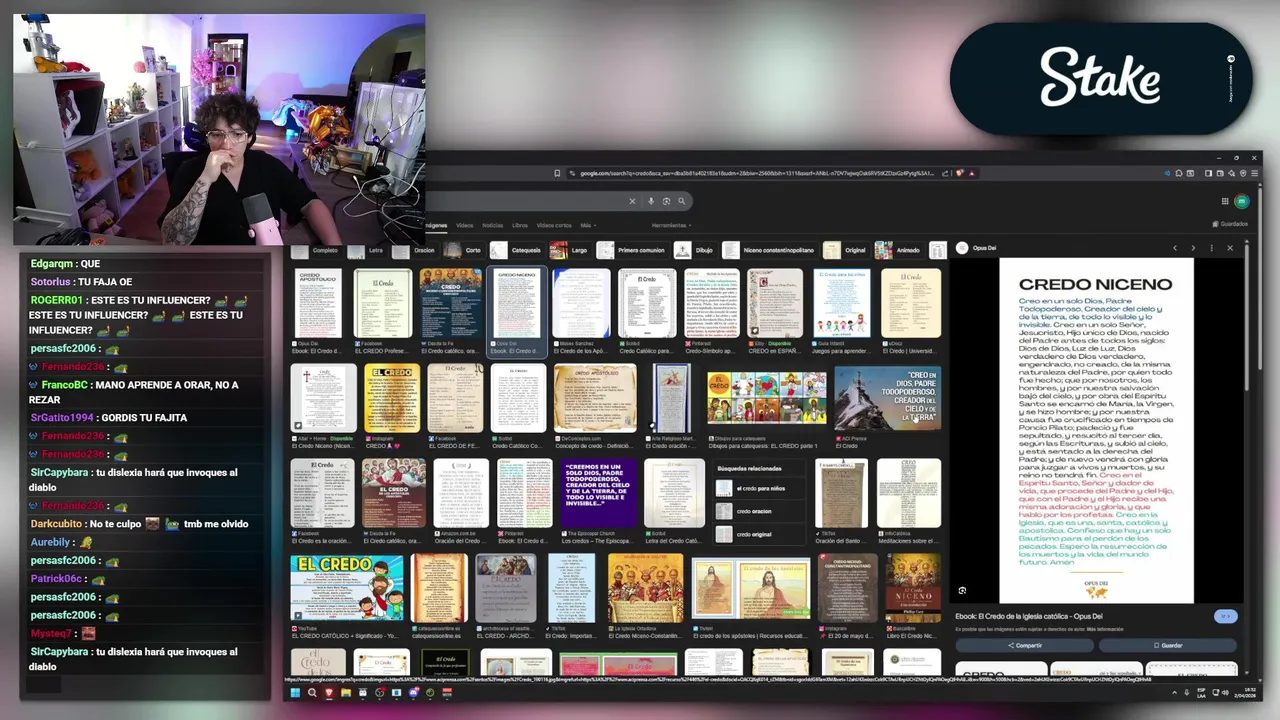
Task: Open the Guardados saved items link
Action: (x=1230, y=224)
